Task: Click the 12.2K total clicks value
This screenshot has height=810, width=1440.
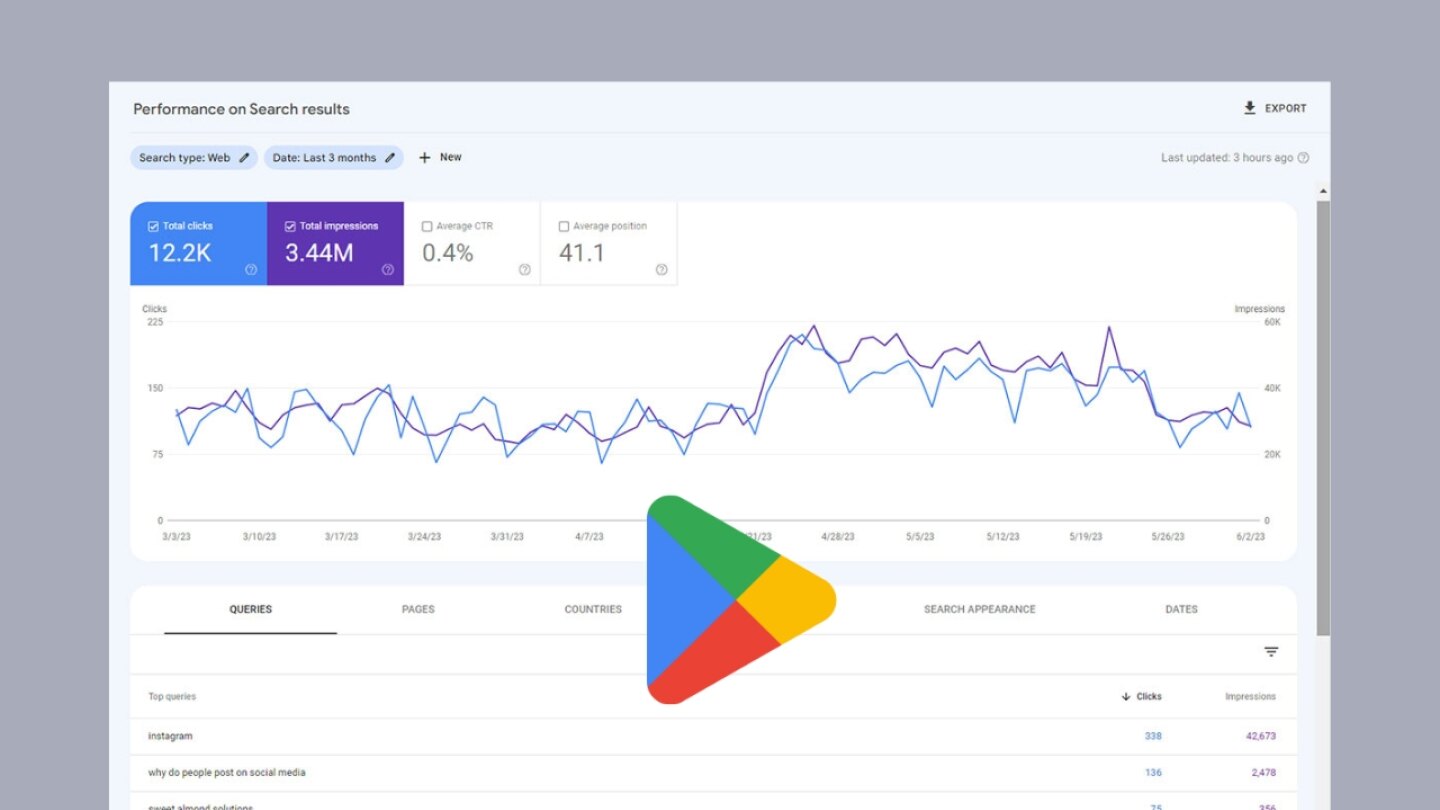Action: (x=180, y=253)
